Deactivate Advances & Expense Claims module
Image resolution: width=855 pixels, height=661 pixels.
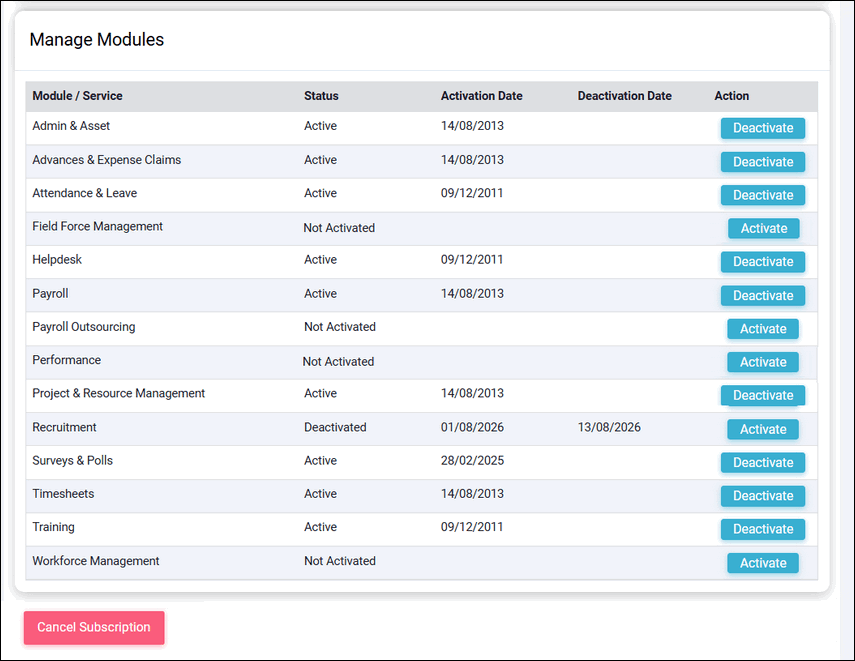tap(762, 162)
